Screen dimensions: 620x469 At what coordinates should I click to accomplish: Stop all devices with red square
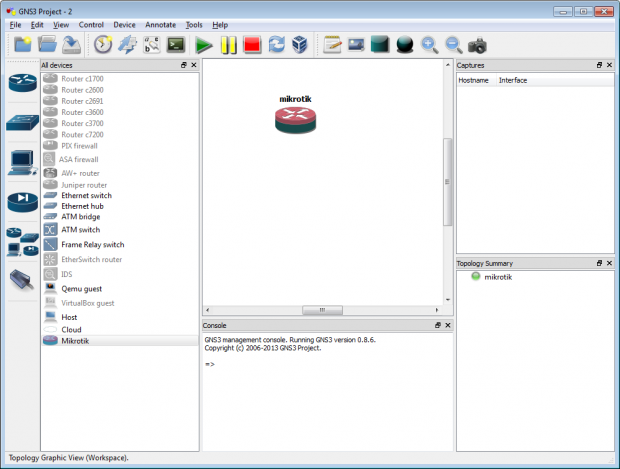tap(252, 44)
